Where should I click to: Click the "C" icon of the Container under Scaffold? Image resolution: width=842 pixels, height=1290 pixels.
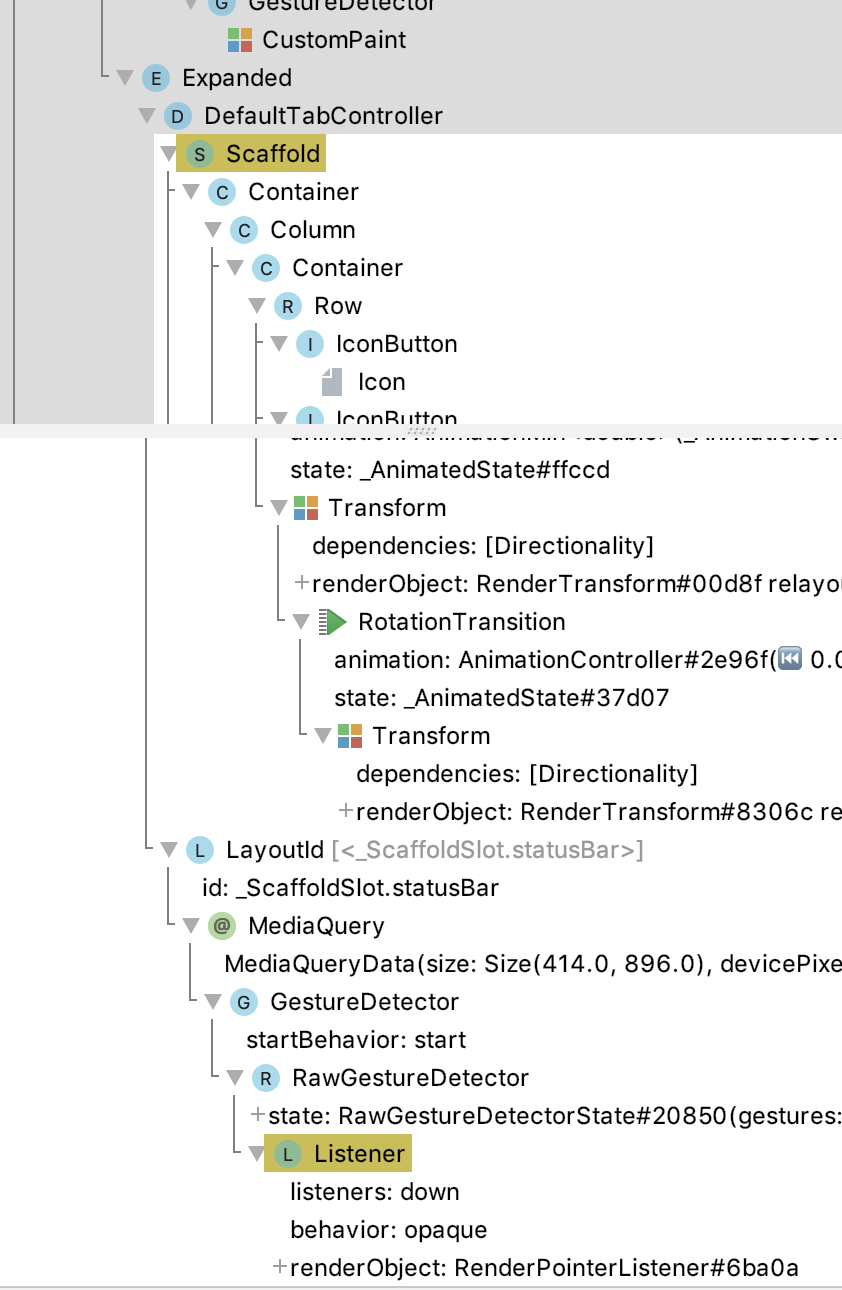click(222, 192)
